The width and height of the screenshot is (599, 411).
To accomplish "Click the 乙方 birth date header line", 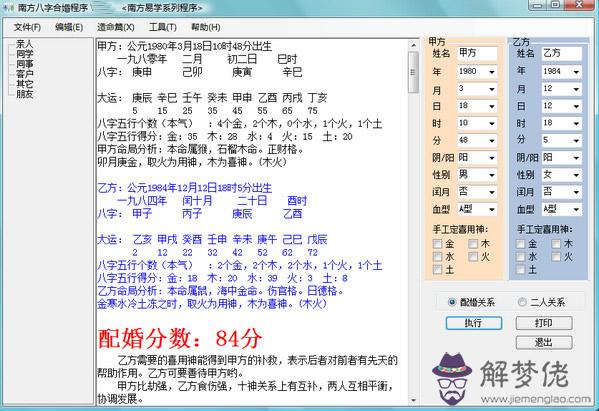I will 185,188.
